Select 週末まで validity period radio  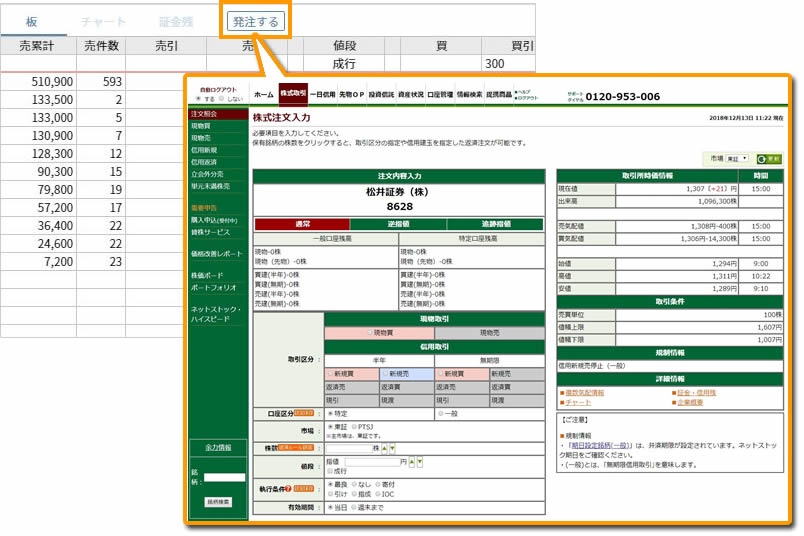pos(354,507)
